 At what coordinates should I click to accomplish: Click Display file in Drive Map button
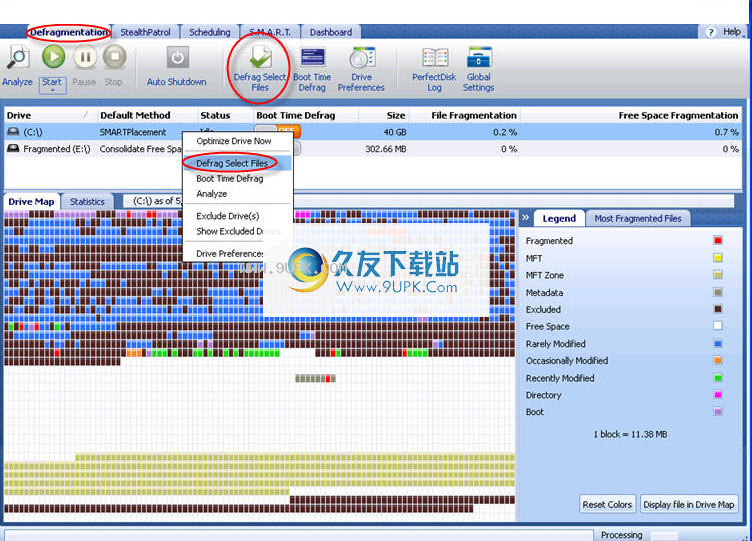point(689,505)
